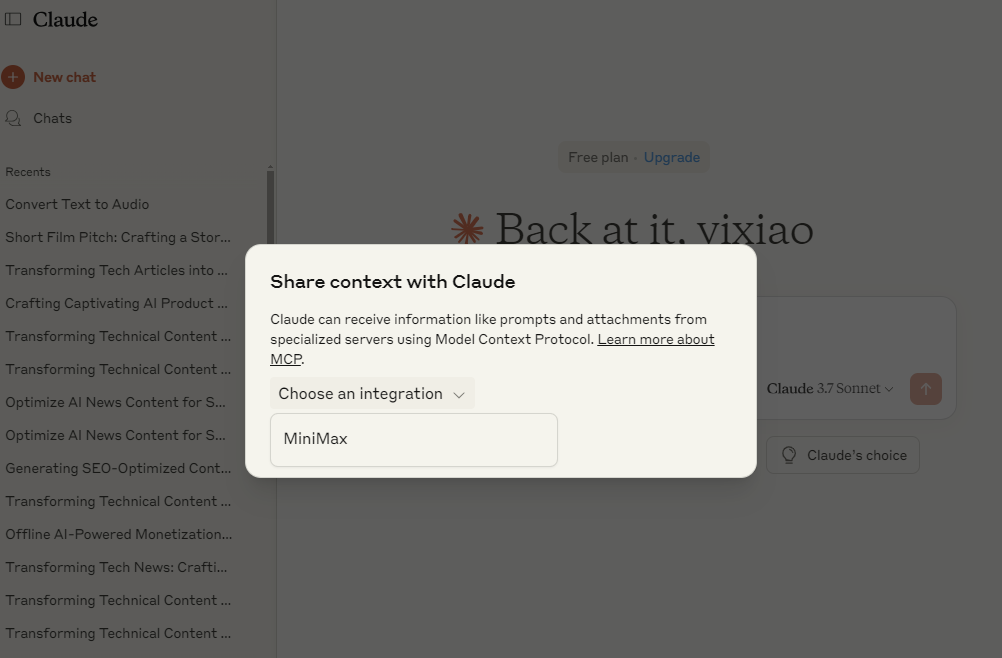Click the Claude's choice button

click(842, 455)
